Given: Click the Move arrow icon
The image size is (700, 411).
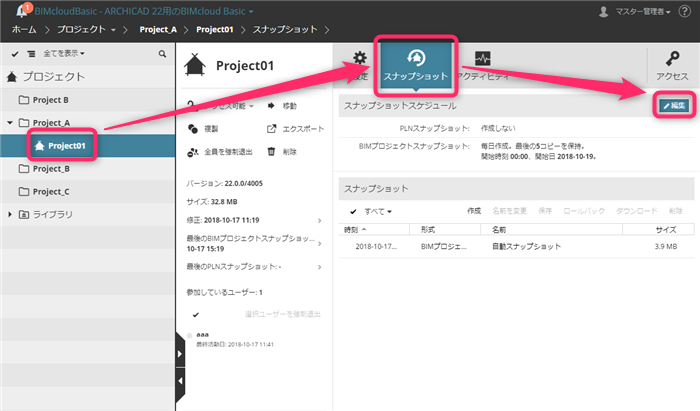Looking at the screenshot, I should (x=271, y=106).
